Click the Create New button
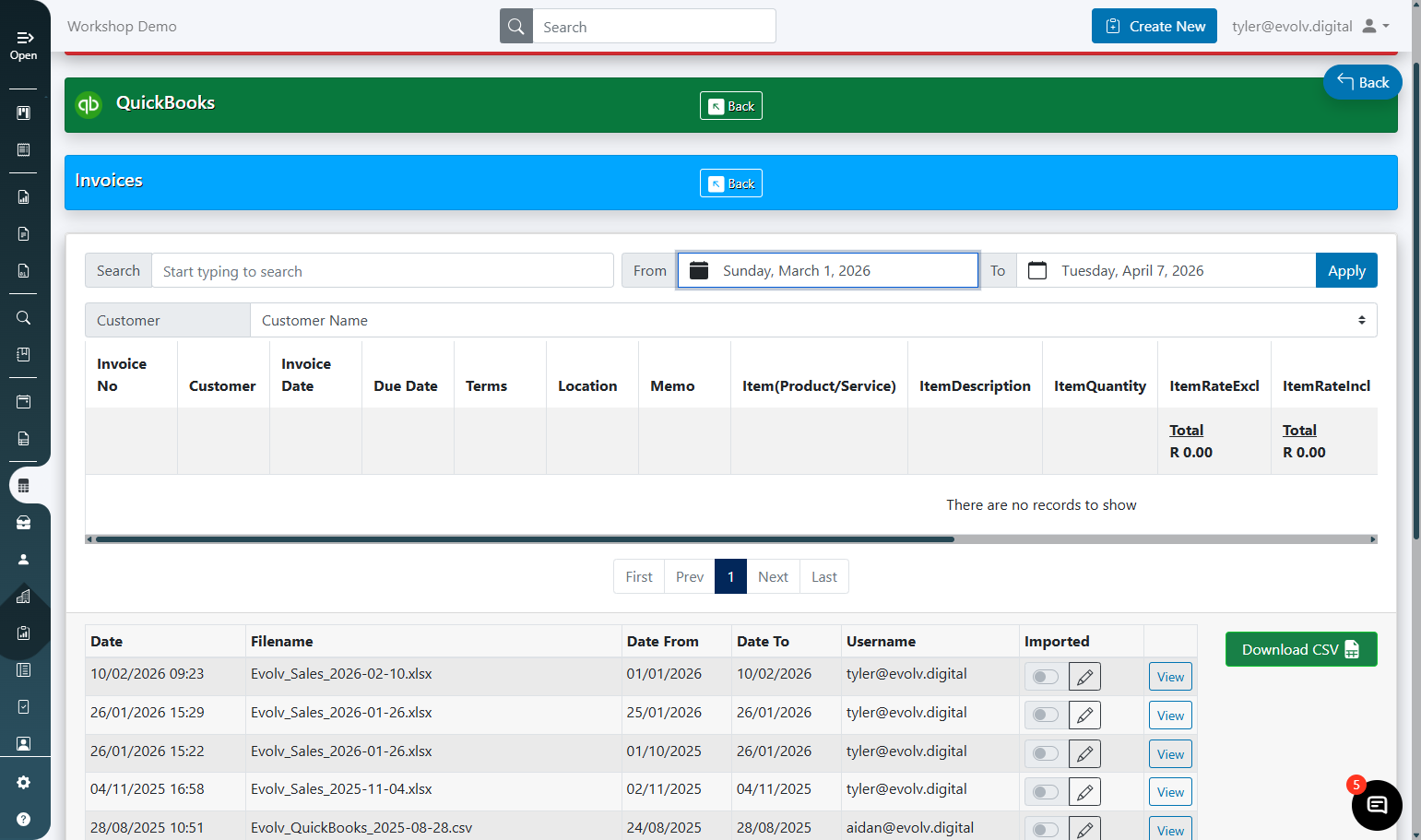Image resolution: width=1421 pixels, height=840 pixels. click(1155, 26)
